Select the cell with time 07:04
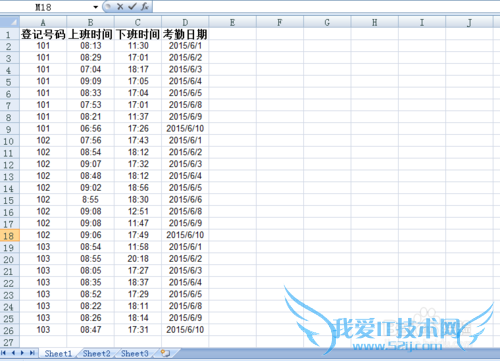Viewport: 500px width, 361px height. point(90,69)
